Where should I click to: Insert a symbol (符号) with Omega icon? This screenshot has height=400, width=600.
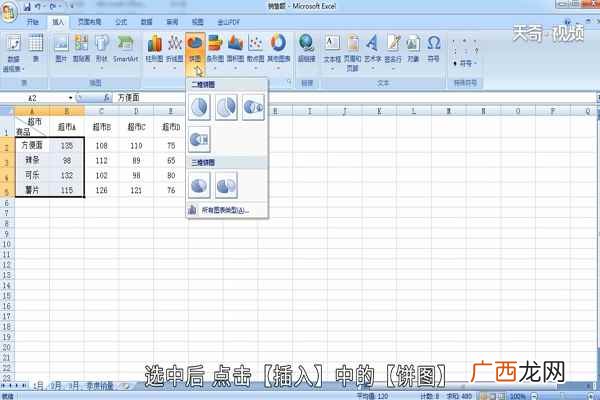(x=433, y=49)
